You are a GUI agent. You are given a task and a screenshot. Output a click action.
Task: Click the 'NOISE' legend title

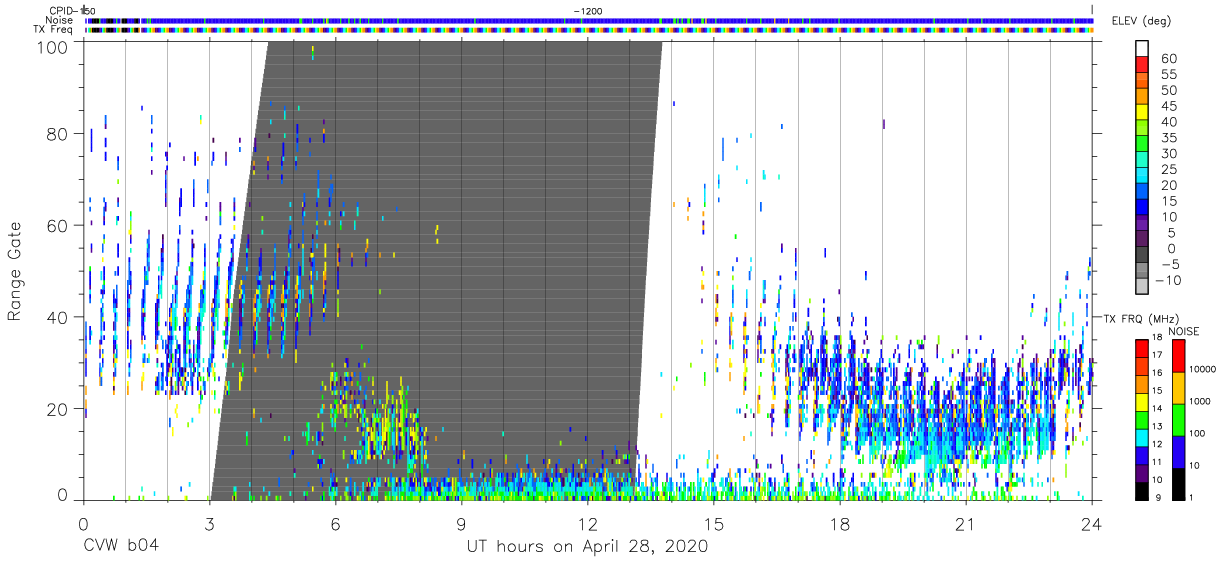coord(1183,331)
